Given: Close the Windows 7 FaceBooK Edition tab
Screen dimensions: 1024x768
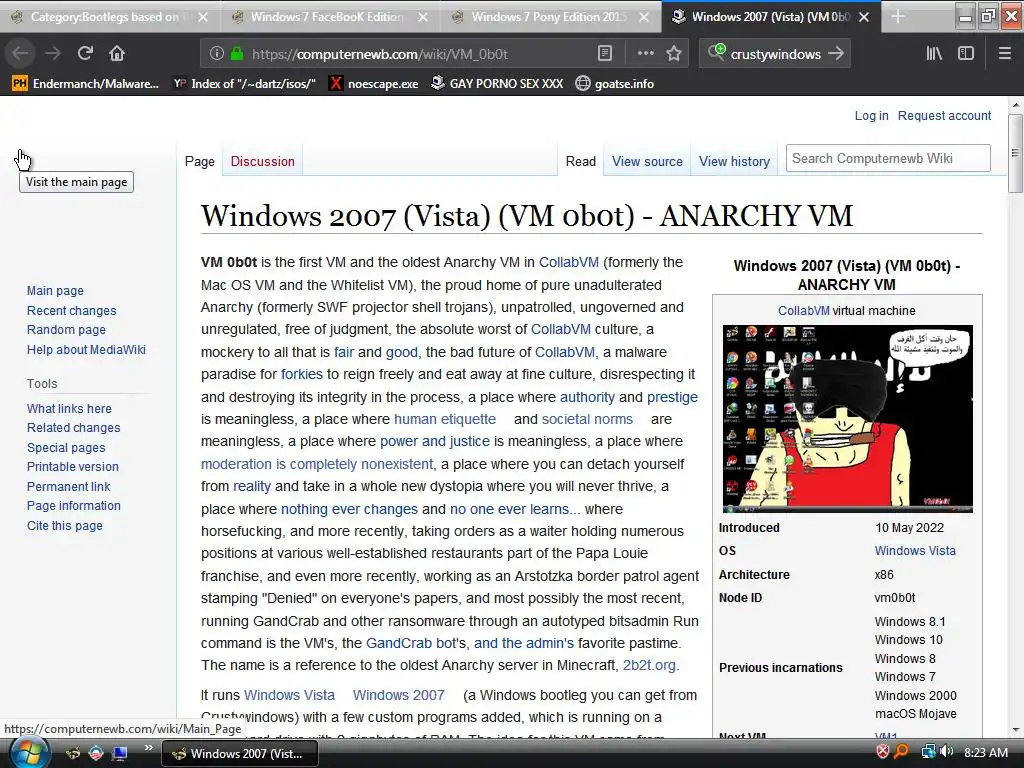Looking at the screenshot, I should (423, 17).
